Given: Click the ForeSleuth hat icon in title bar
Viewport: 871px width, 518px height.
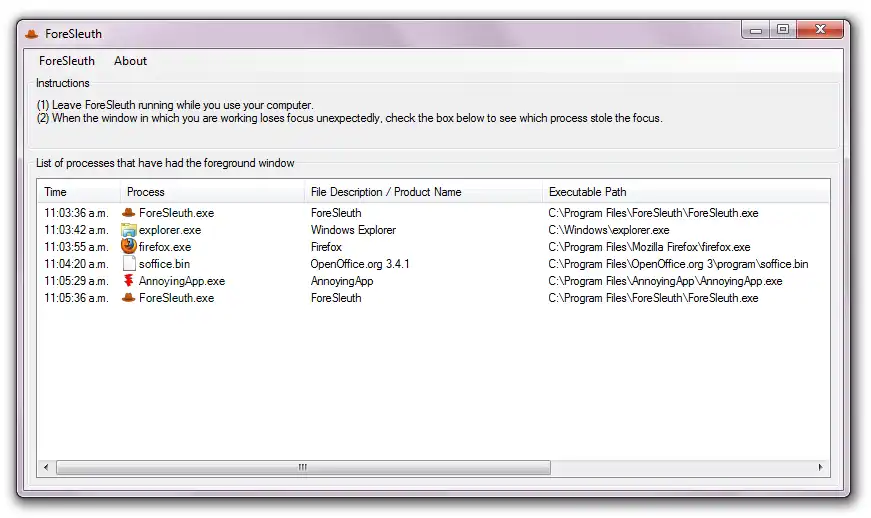Looking at the screenshot, I should tap(32, 34).
